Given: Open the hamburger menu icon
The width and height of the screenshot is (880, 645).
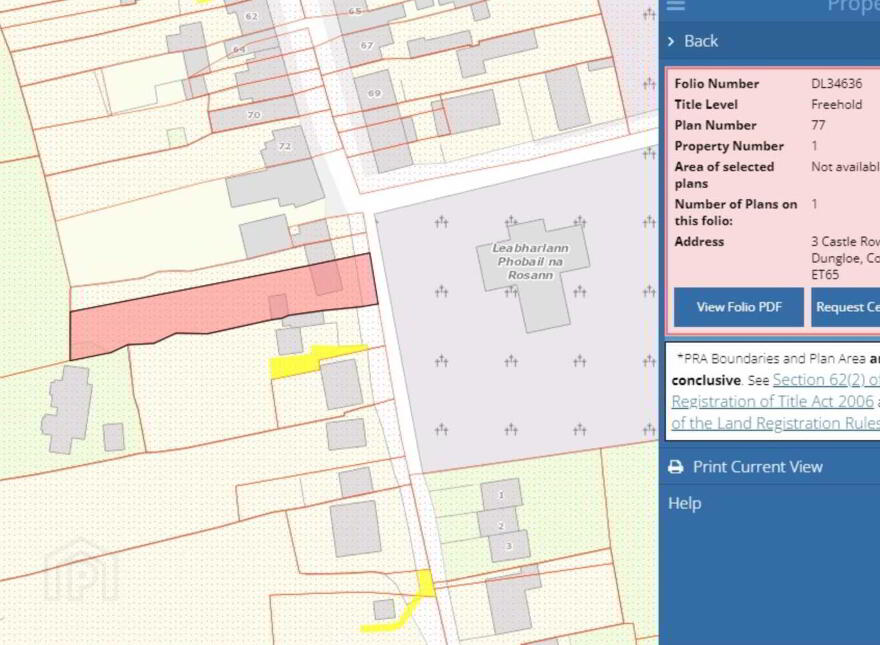Looking at the screenshot, I should tap(676, 5).
